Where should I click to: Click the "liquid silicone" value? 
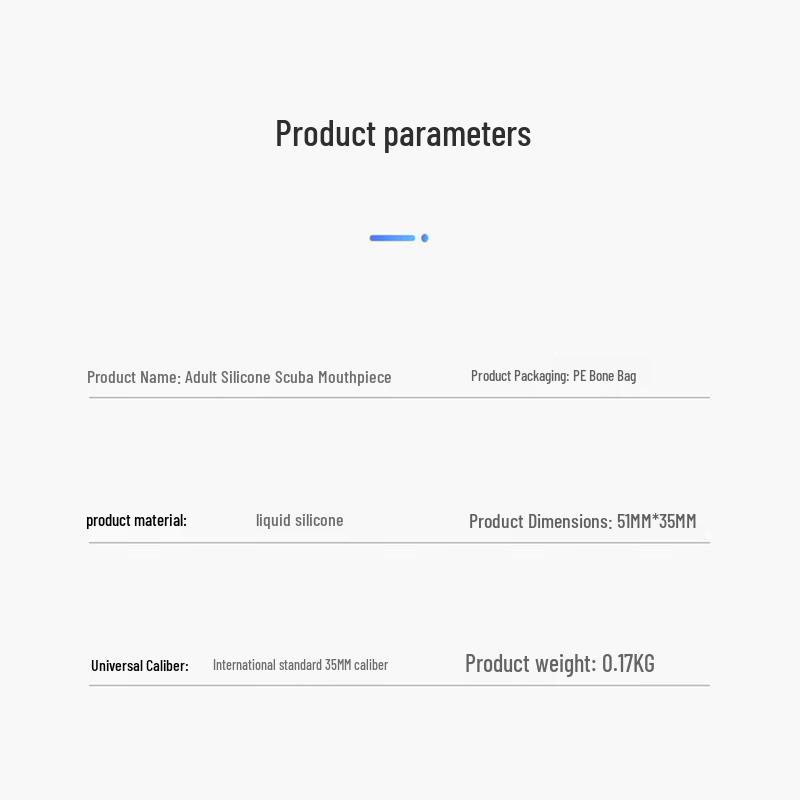point(299,520)
